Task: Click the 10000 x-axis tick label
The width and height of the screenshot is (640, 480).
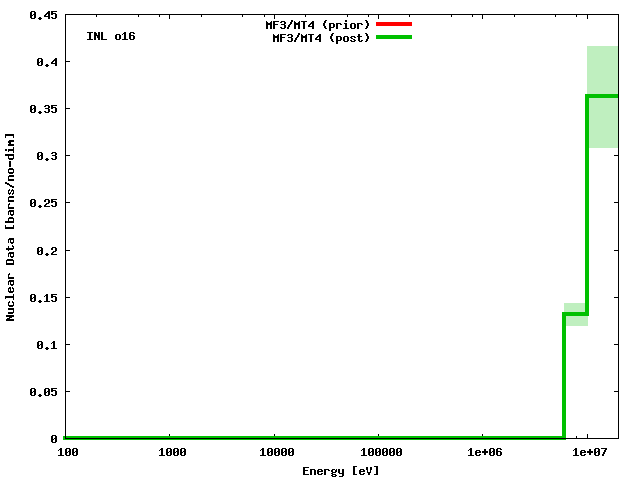Action: 276,452
